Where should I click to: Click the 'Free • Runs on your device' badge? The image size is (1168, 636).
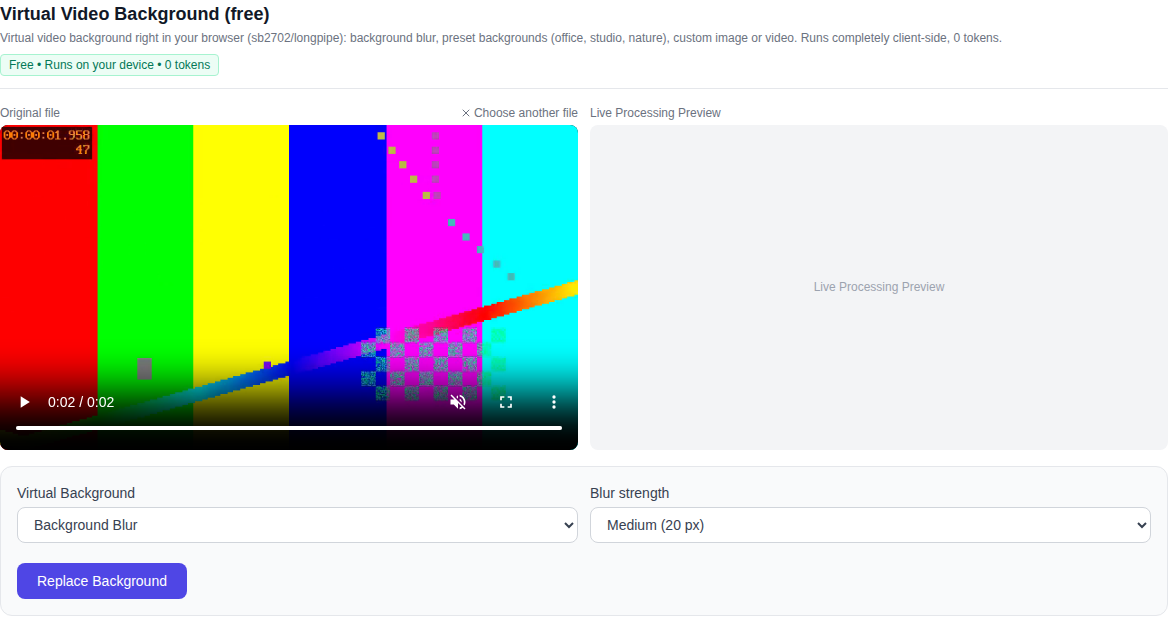coord(110,65)
